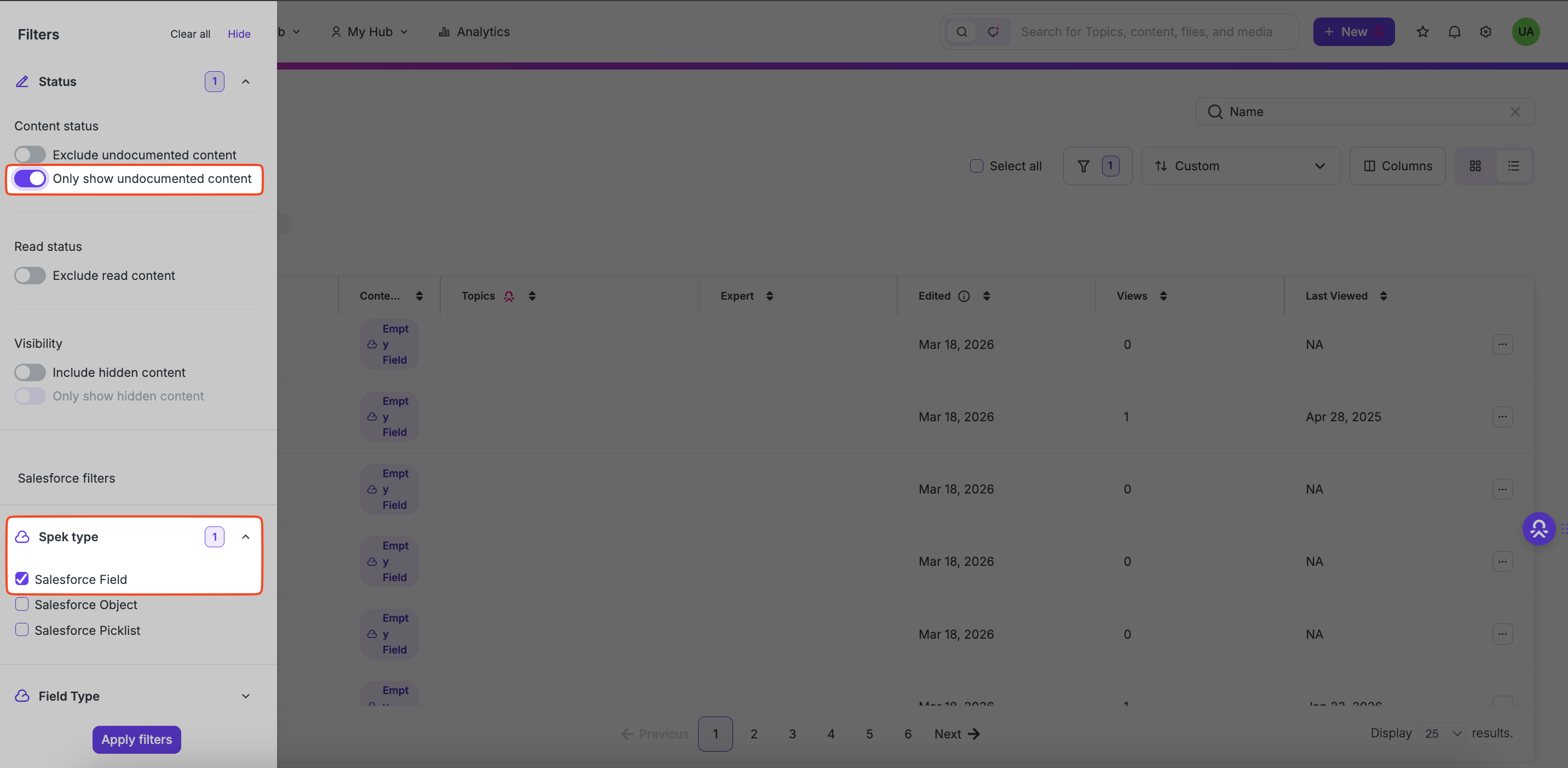The width and height of the screenshot is (1568, 768).
Task: Click the Spek type cloud icon
Action: 22,537
